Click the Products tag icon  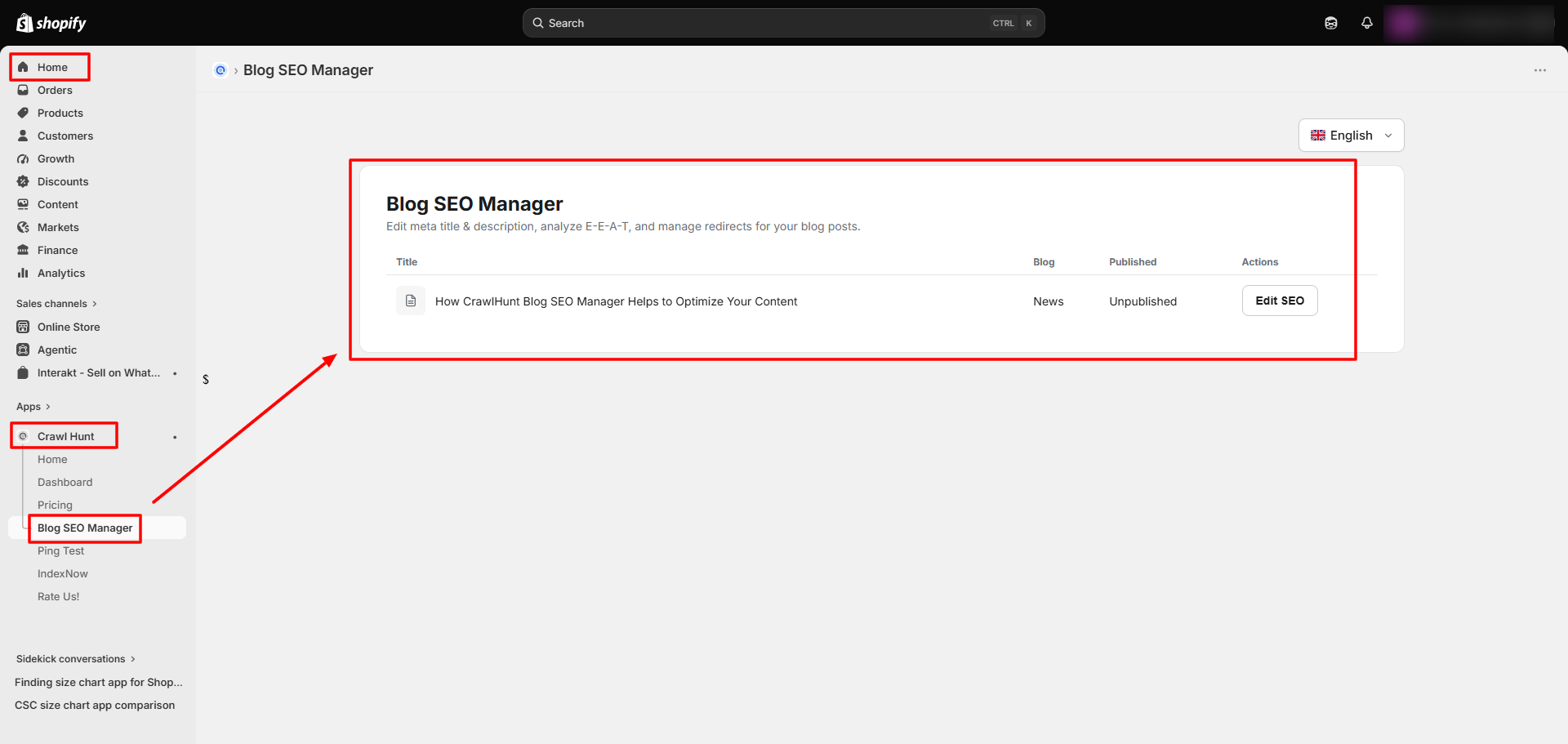click(x=23, y=113)
